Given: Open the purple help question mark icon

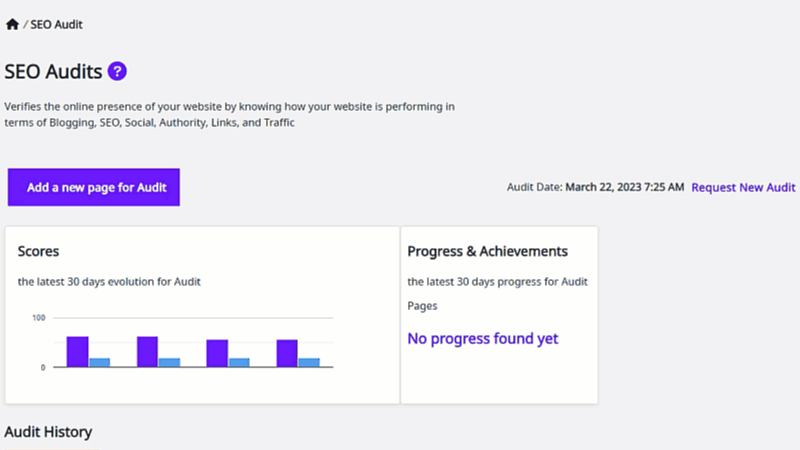Looking at the screenshot, I should click(x=117, y=71).
